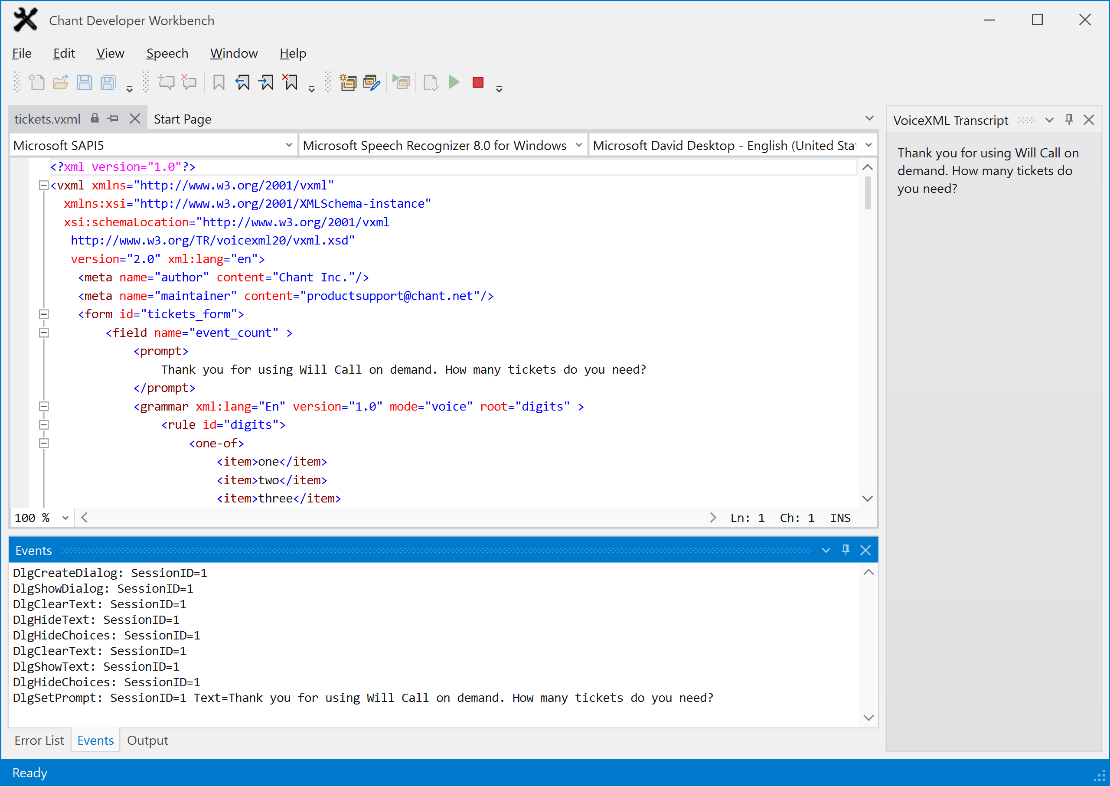
Task: Click the edit dialog pencil icon
Action: 372,83
